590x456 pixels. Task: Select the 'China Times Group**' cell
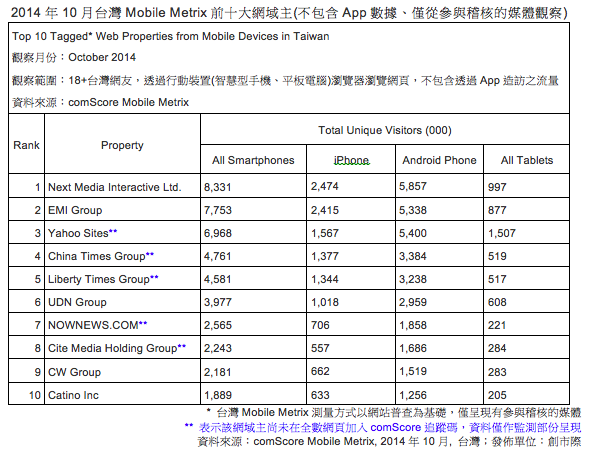coord(123,255)
